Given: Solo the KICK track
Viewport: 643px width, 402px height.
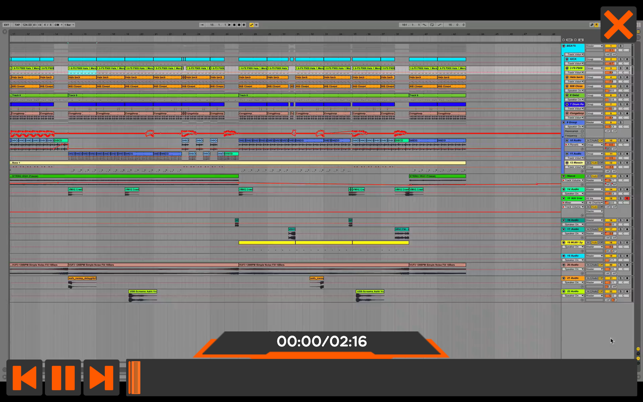Looking at the screenshot, I should [x=620, y=59].
